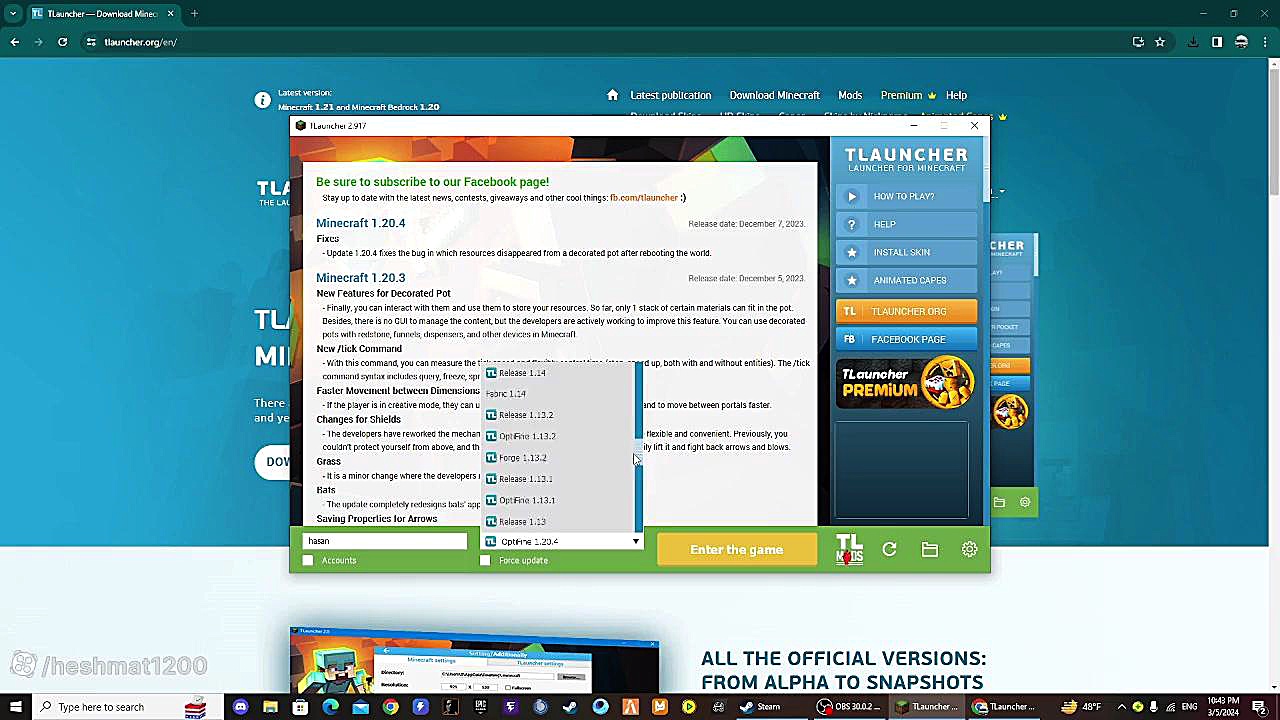Viewport: 1280px width, 720px height.
Task: Click the Install Skin button
Action: coord(906,252)
